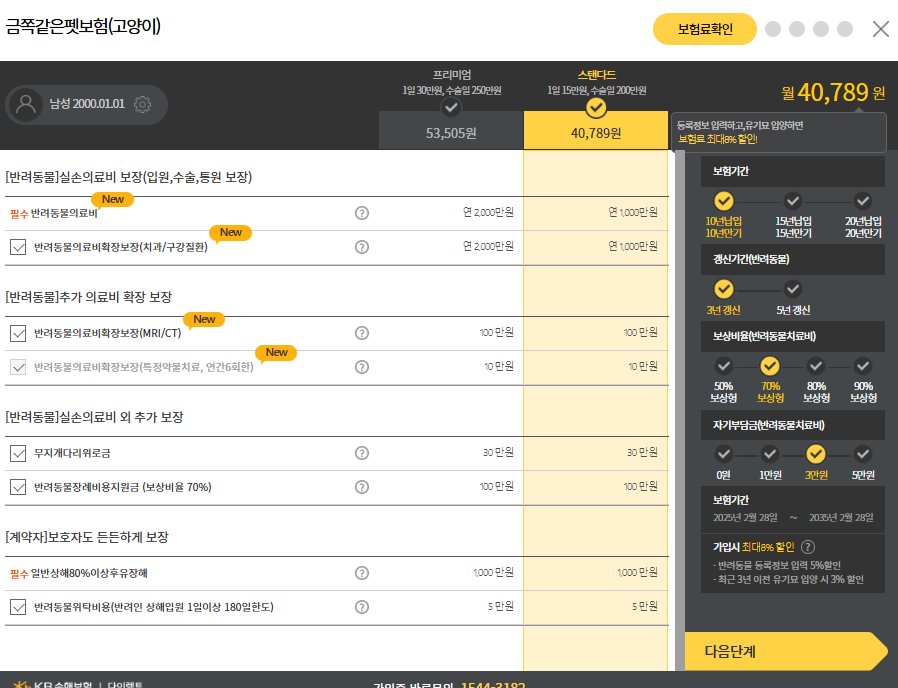The width and height of the screenshot is (898, 688).
Task: View help for 일반상해80%이상후유장해
Action: click(361, 573)
